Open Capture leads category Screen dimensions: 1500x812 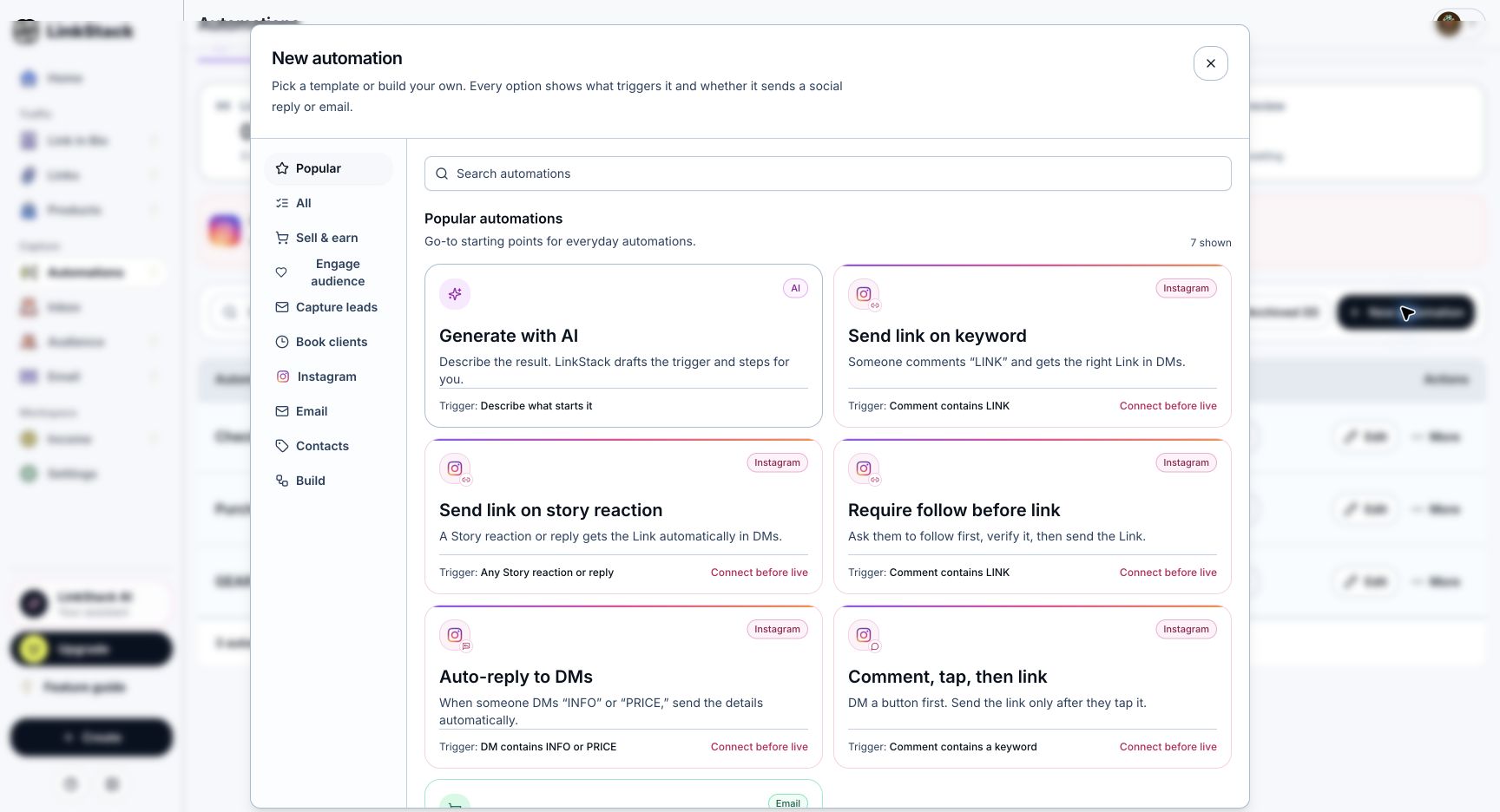(x=328, y=307)
